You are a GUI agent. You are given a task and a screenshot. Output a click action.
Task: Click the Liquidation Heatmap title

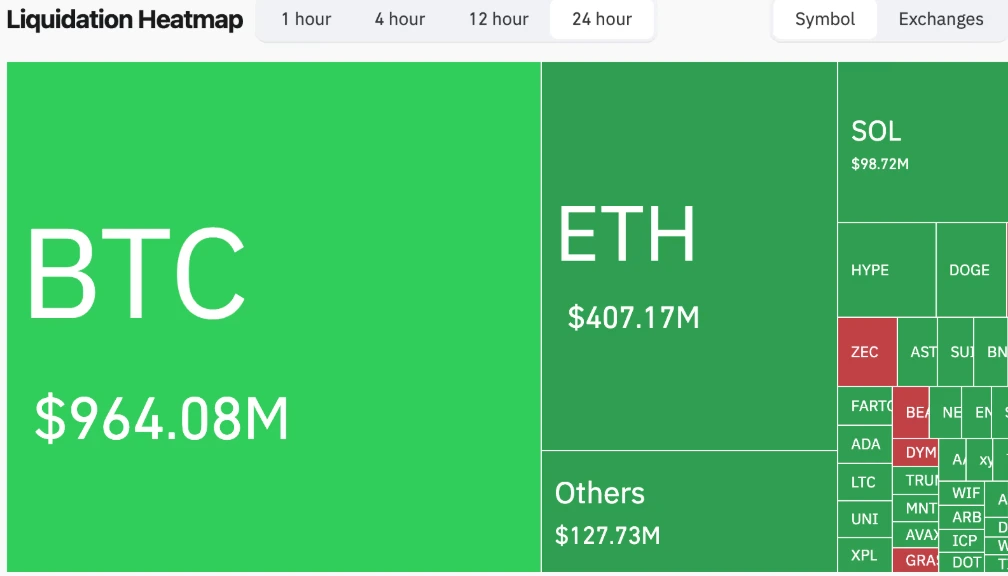(124, 18)
